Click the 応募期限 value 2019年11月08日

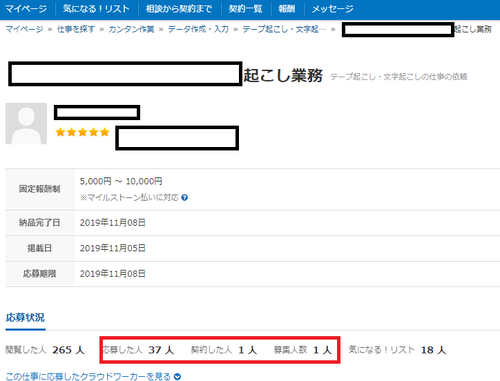(x=113, y=274)
